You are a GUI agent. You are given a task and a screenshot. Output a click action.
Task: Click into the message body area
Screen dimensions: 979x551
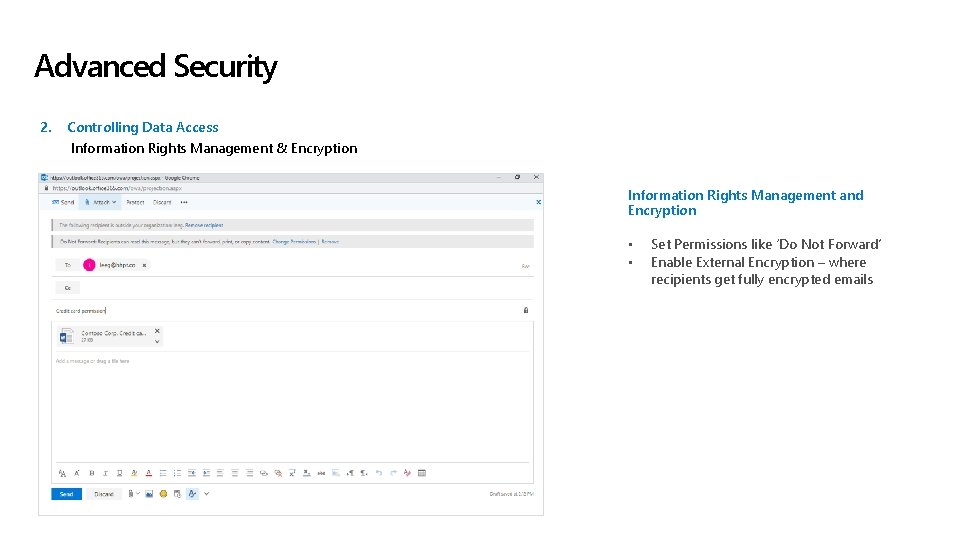coord(292,406)
